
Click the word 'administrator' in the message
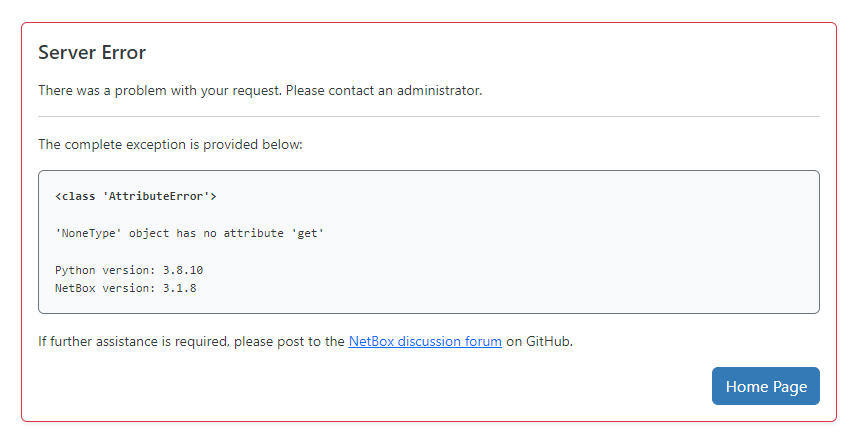click(438, 90)
